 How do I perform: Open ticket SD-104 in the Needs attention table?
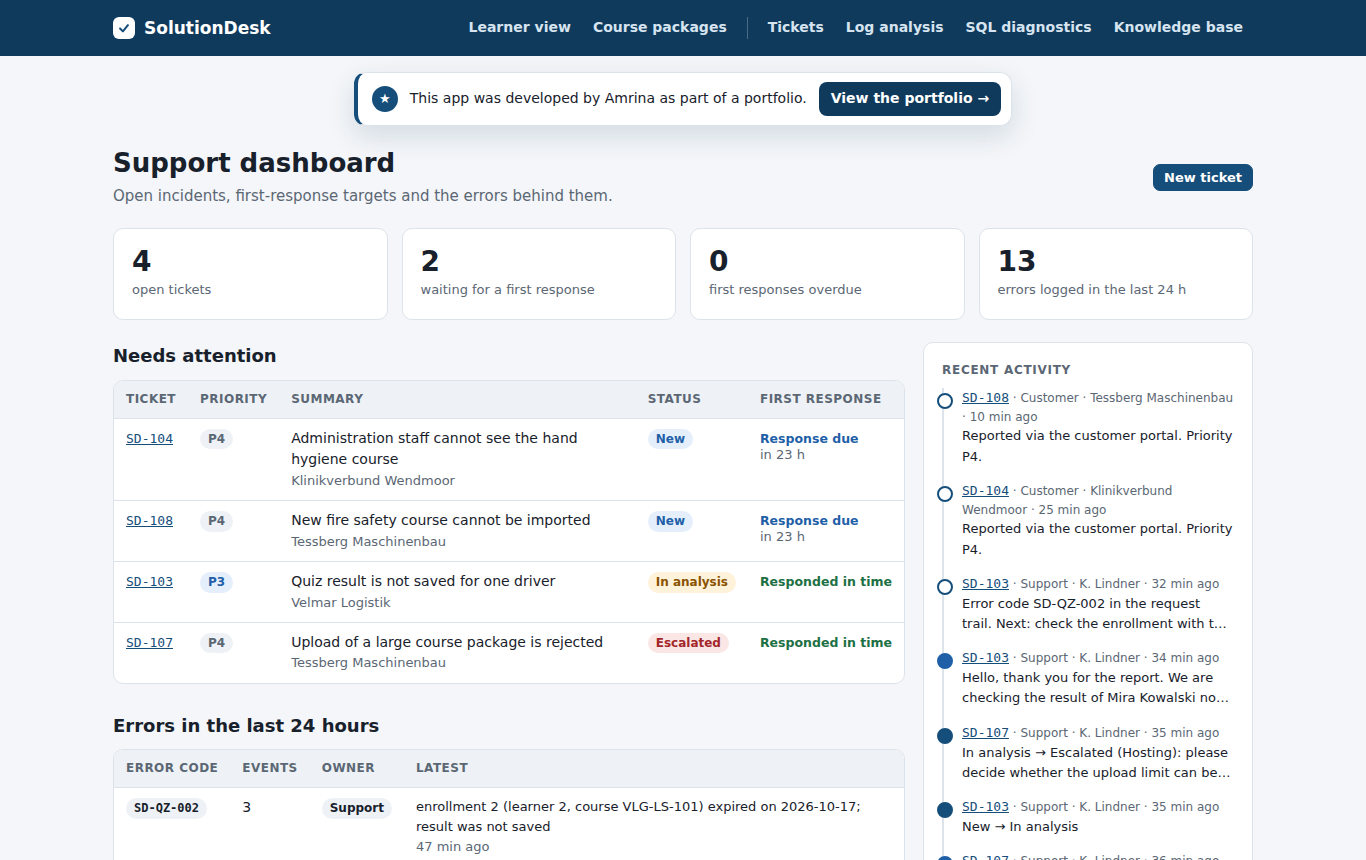(149, 439)
